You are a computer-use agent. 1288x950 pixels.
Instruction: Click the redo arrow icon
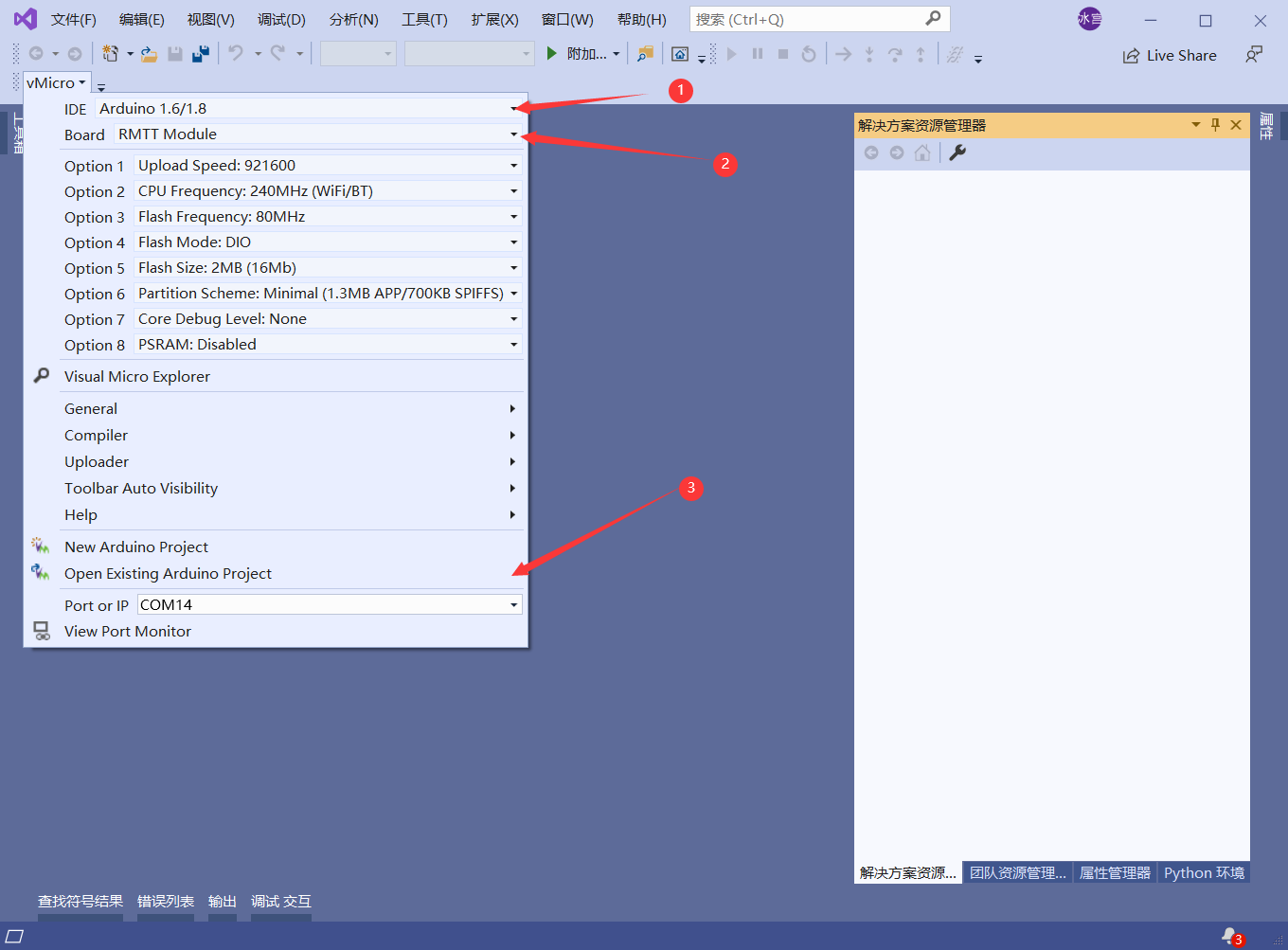pyautogui.click(x=277, y=54)
